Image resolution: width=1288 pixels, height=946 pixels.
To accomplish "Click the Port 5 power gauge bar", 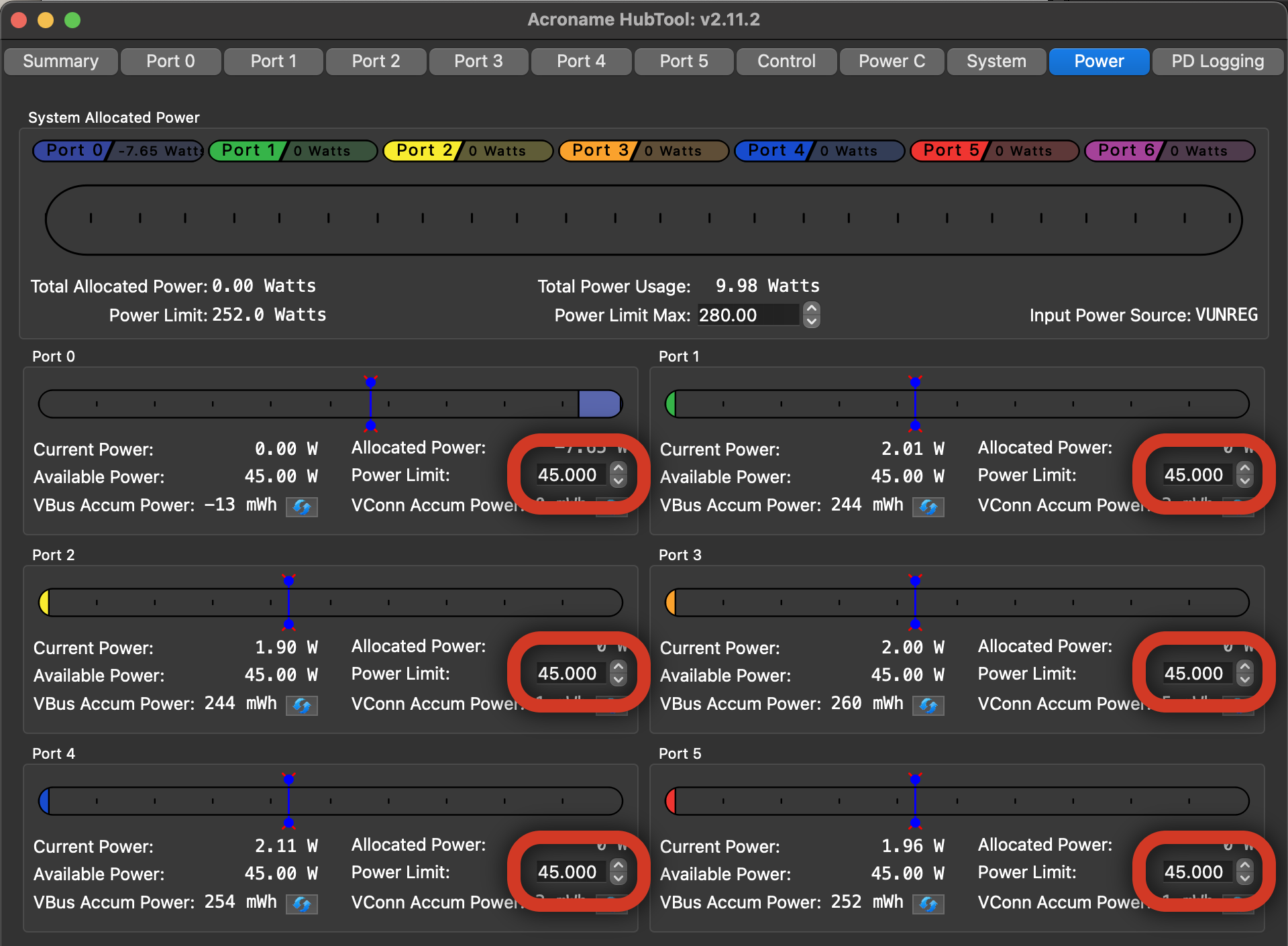I will click(957, 801).
